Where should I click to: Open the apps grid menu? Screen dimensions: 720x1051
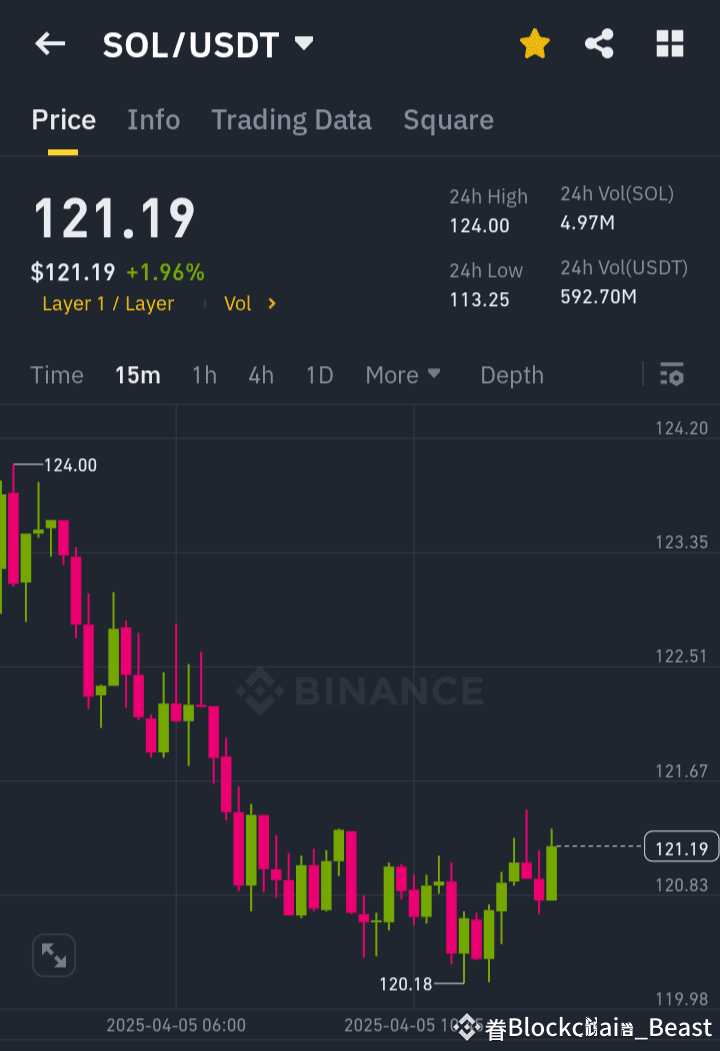[668, 44]
